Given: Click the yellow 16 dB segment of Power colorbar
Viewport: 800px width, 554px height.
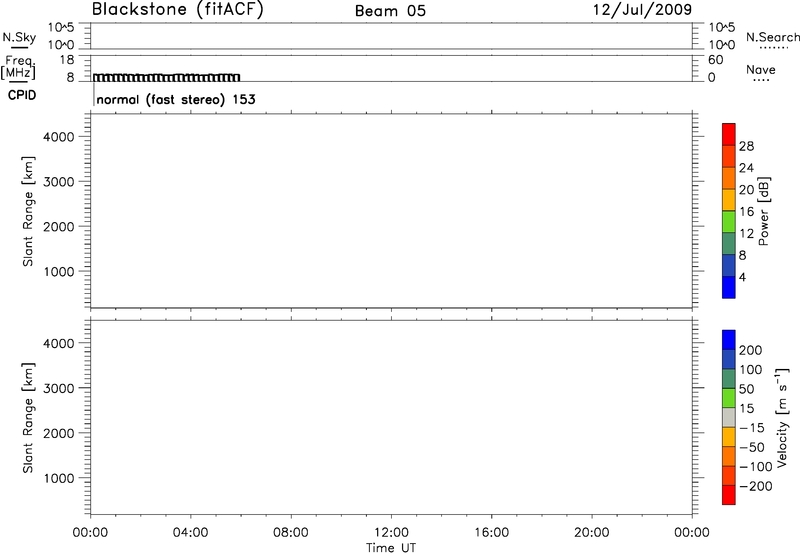Looking at the screenshot, I should (729, 200).
